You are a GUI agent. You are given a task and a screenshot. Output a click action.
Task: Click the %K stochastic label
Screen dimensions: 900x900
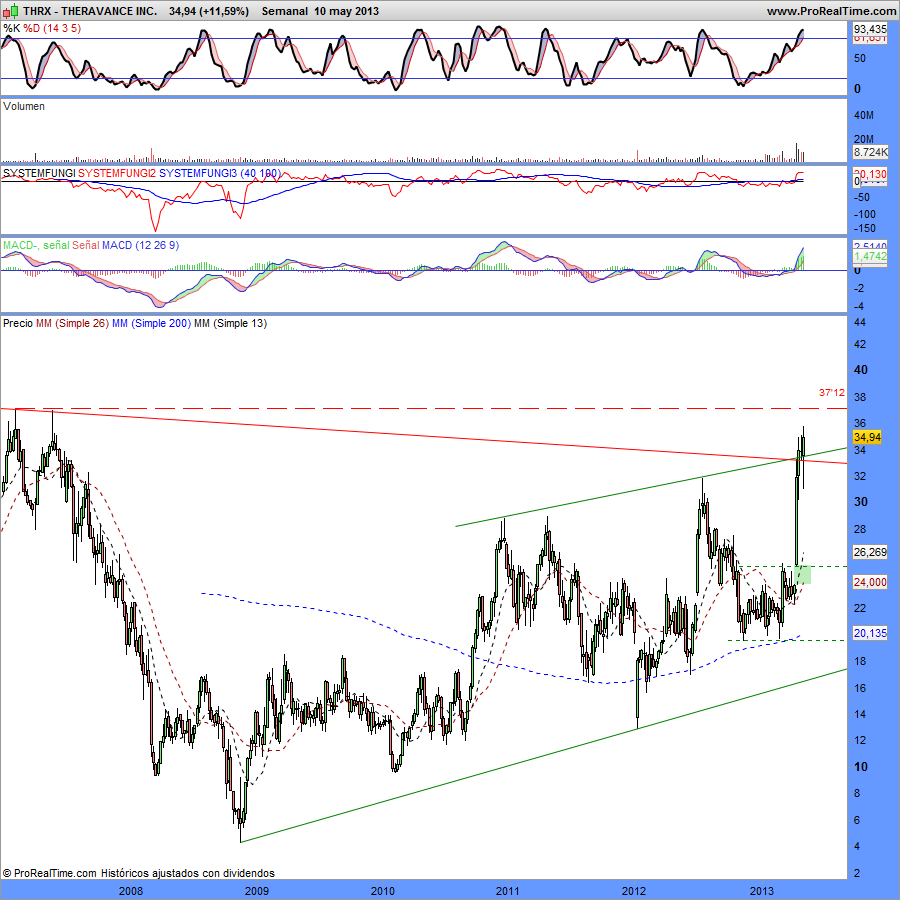[11, 28]
